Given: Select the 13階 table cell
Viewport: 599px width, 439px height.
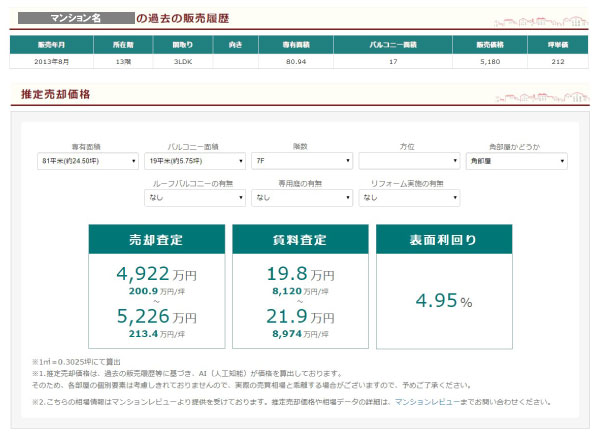Looking at the screenshot, I should [123, 62].
